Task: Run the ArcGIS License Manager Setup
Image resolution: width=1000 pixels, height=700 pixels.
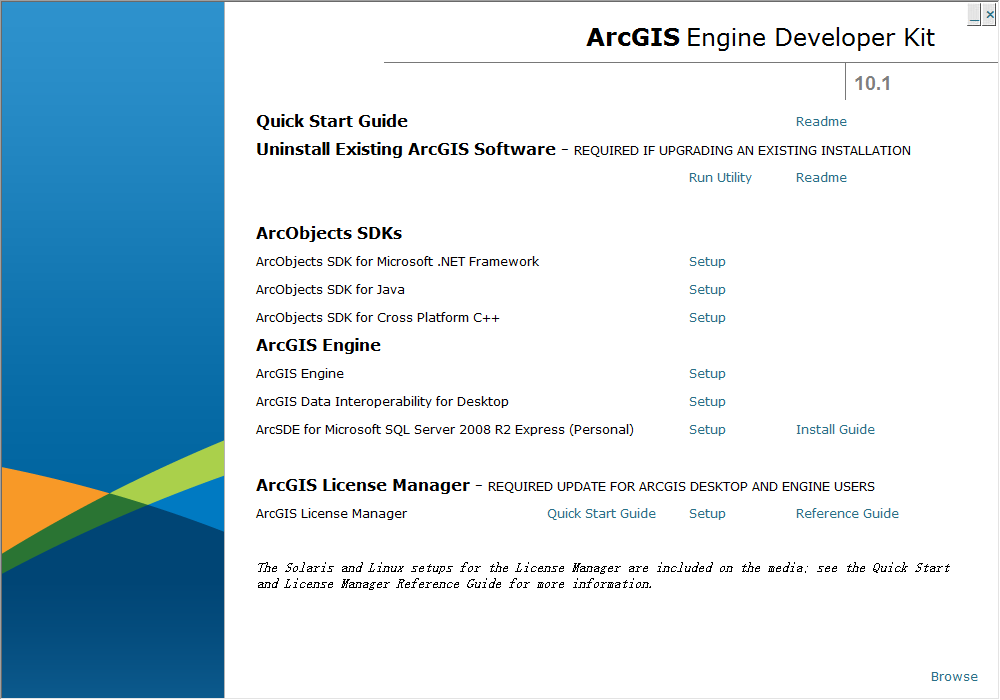Action: pos(707,513)
